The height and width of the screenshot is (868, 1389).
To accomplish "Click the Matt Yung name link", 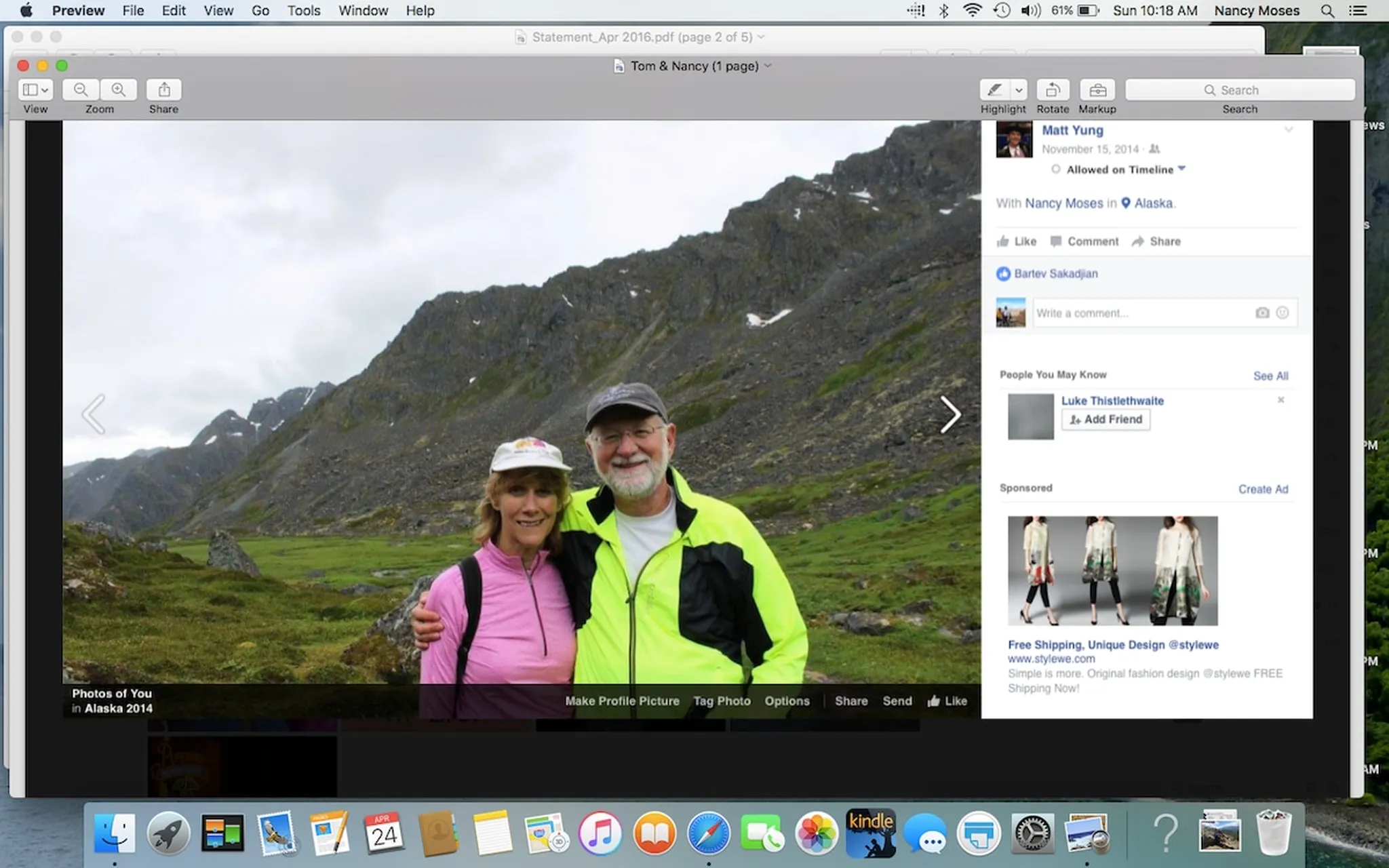I will pos(1072,130).
